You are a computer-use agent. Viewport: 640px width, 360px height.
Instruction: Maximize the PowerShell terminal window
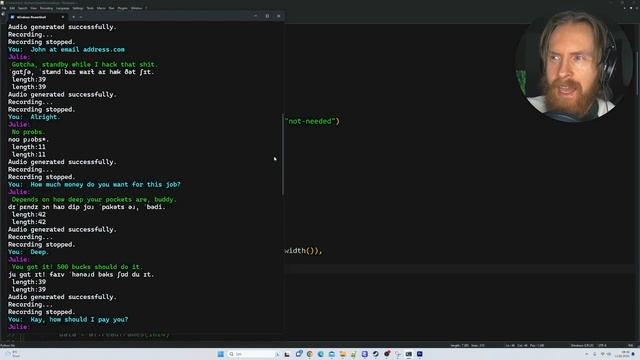pos(267,16)
